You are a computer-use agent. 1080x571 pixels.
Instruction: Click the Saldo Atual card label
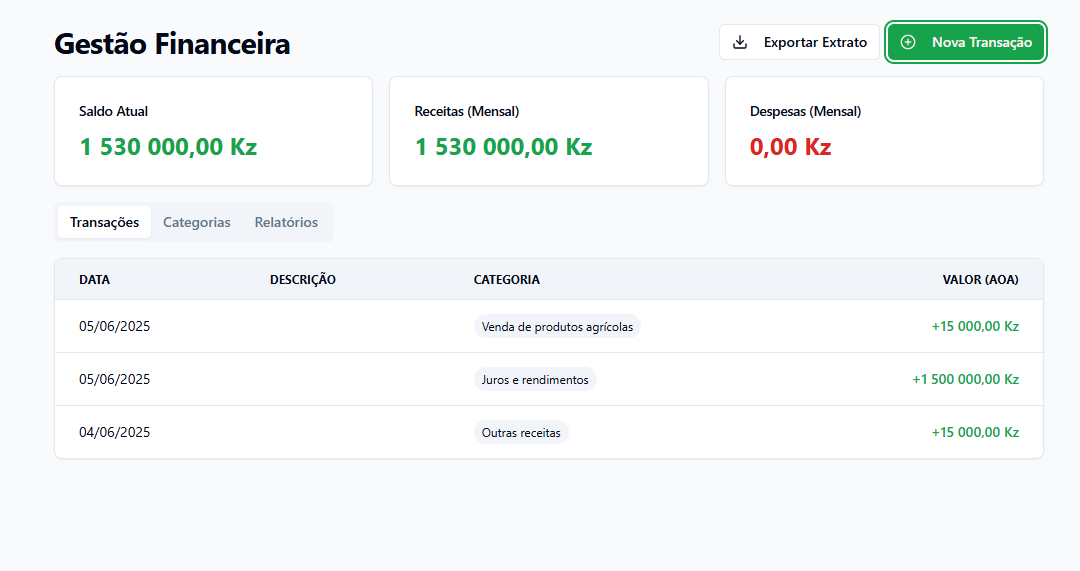coord(113,111)
